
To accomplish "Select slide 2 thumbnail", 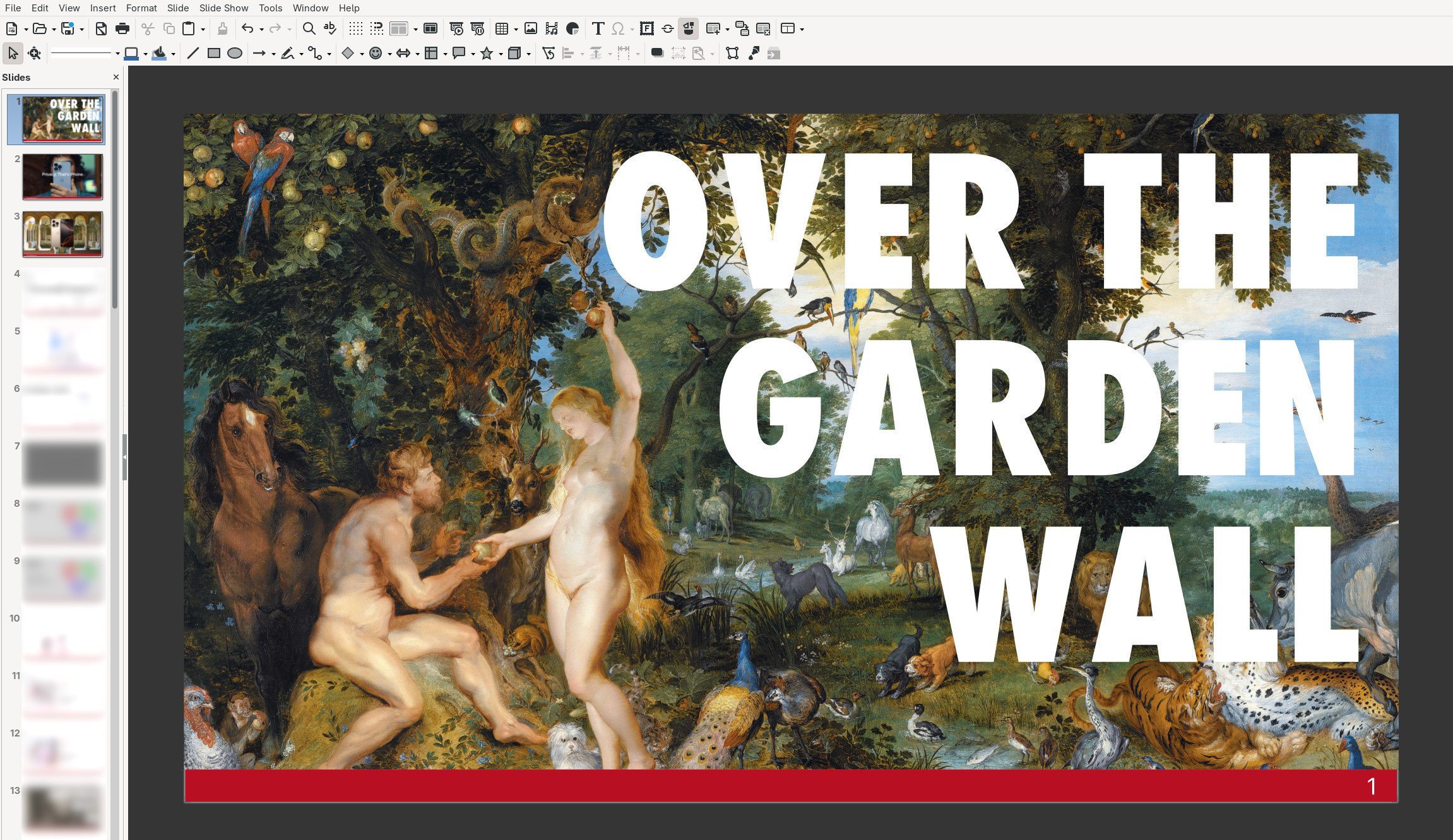I will pyautogui.click(x=62, y=177).
